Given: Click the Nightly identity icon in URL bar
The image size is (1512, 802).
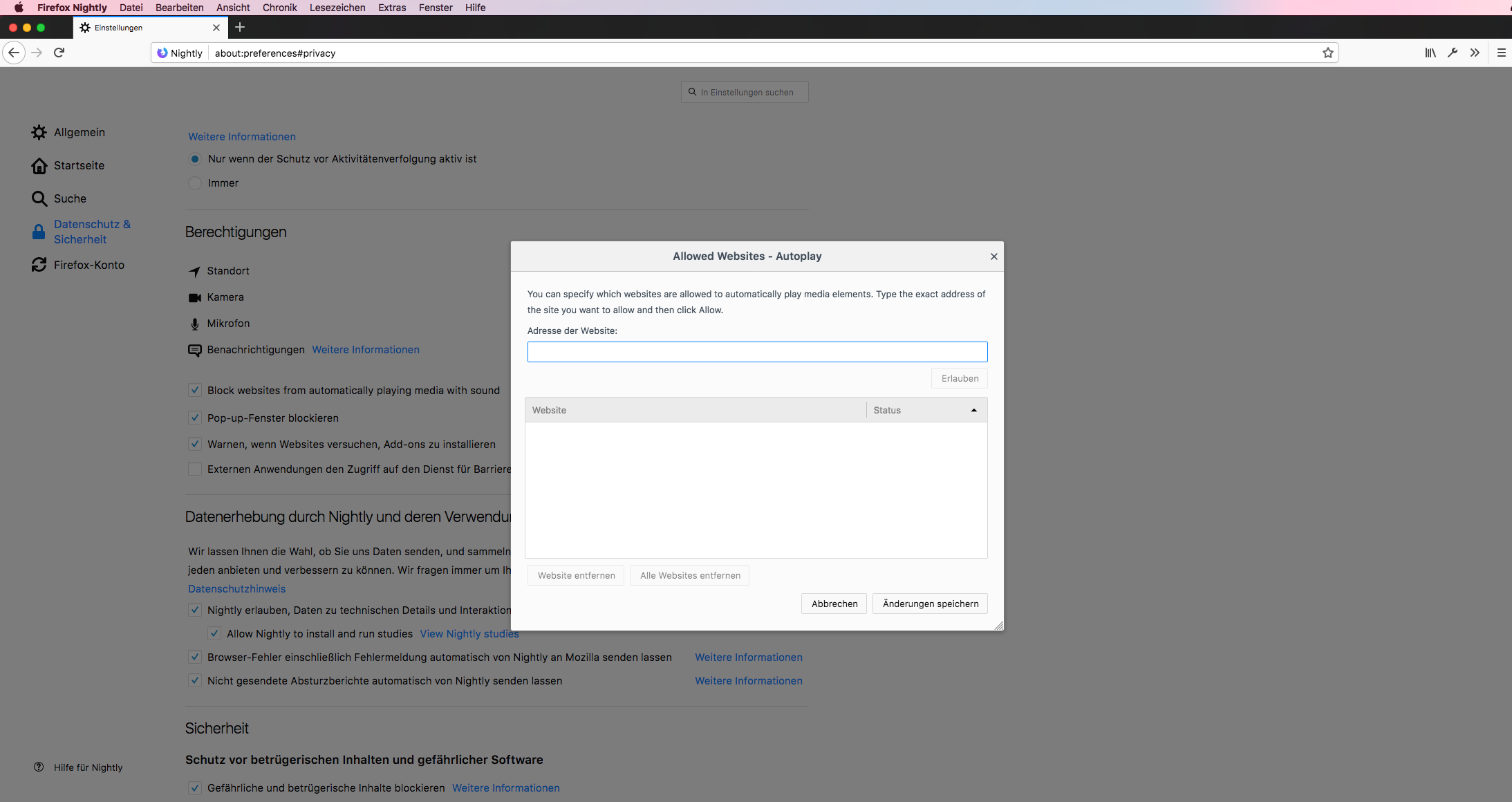Looking at the screenshot, I should pos(163,53).
